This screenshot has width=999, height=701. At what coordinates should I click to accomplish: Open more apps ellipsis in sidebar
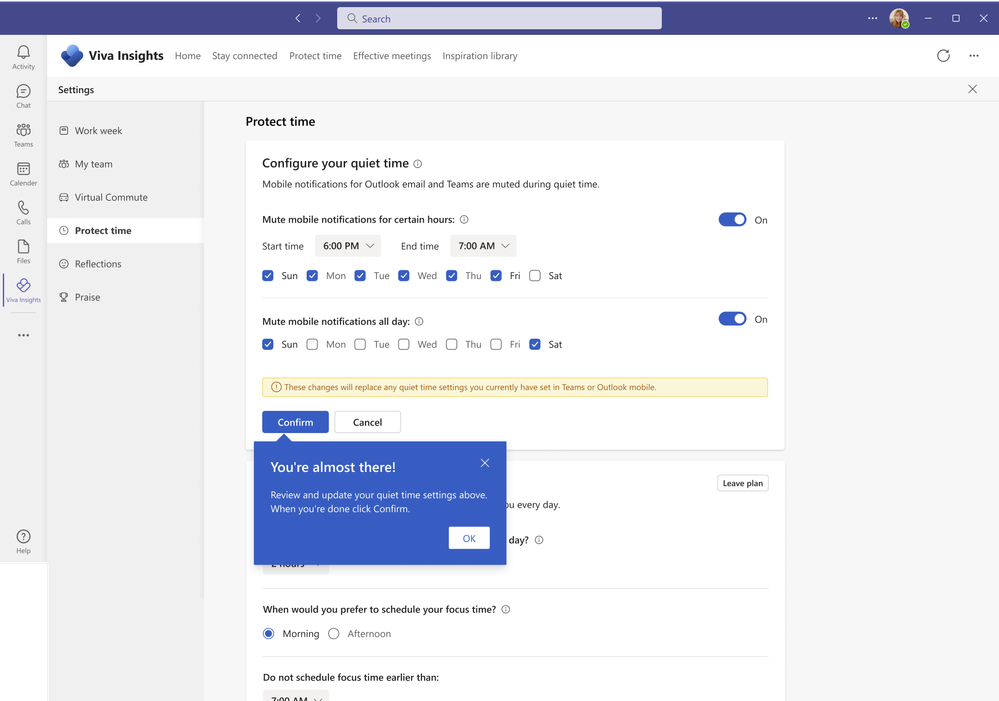pyautogui.click(x=24, y=335)
